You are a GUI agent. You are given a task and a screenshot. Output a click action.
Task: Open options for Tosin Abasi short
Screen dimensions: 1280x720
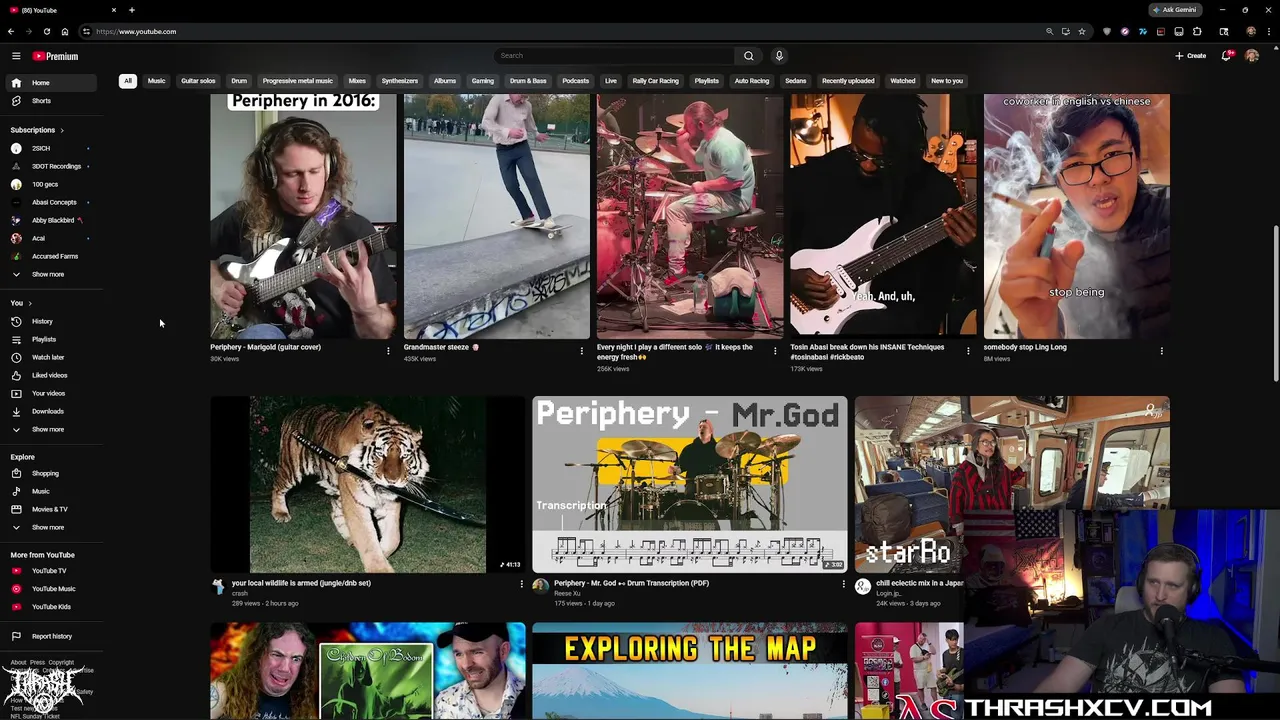point(967,351)
